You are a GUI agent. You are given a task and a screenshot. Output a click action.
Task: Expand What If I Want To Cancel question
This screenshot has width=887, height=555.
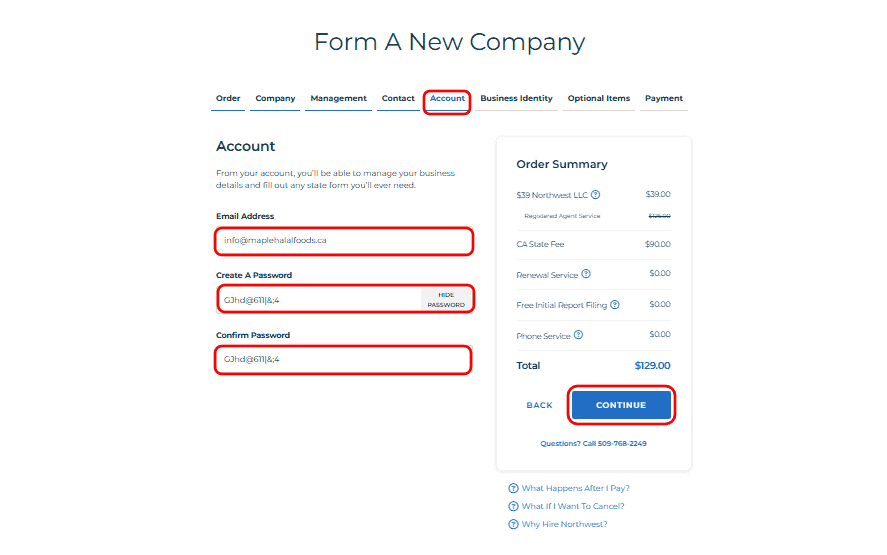573,506
